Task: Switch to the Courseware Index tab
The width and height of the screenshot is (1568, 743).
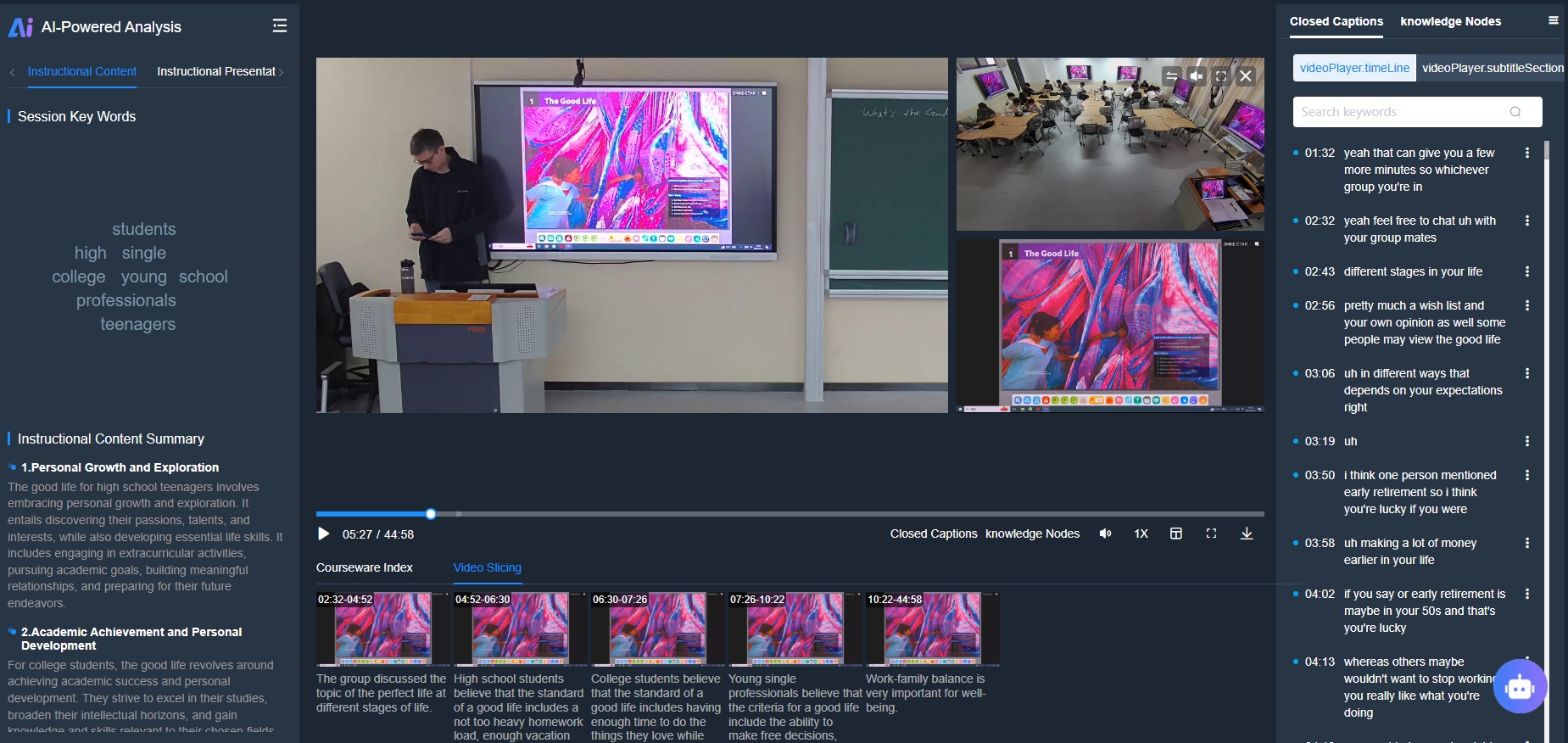Action: [x=365, y=567]
